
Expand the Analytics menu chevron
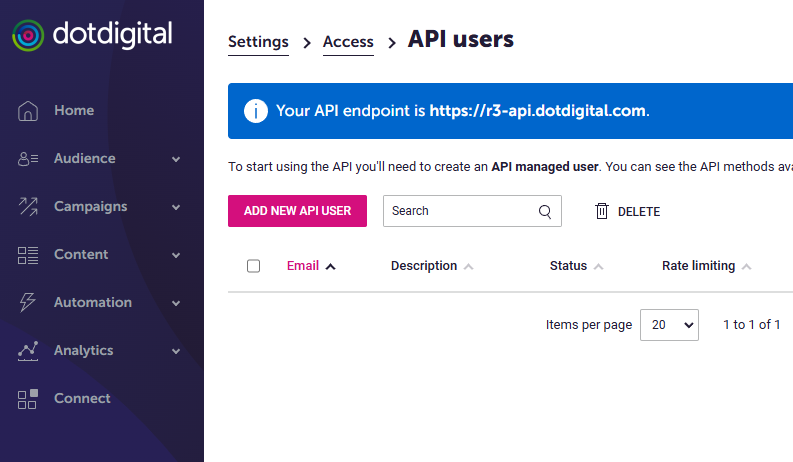(175, 351)
